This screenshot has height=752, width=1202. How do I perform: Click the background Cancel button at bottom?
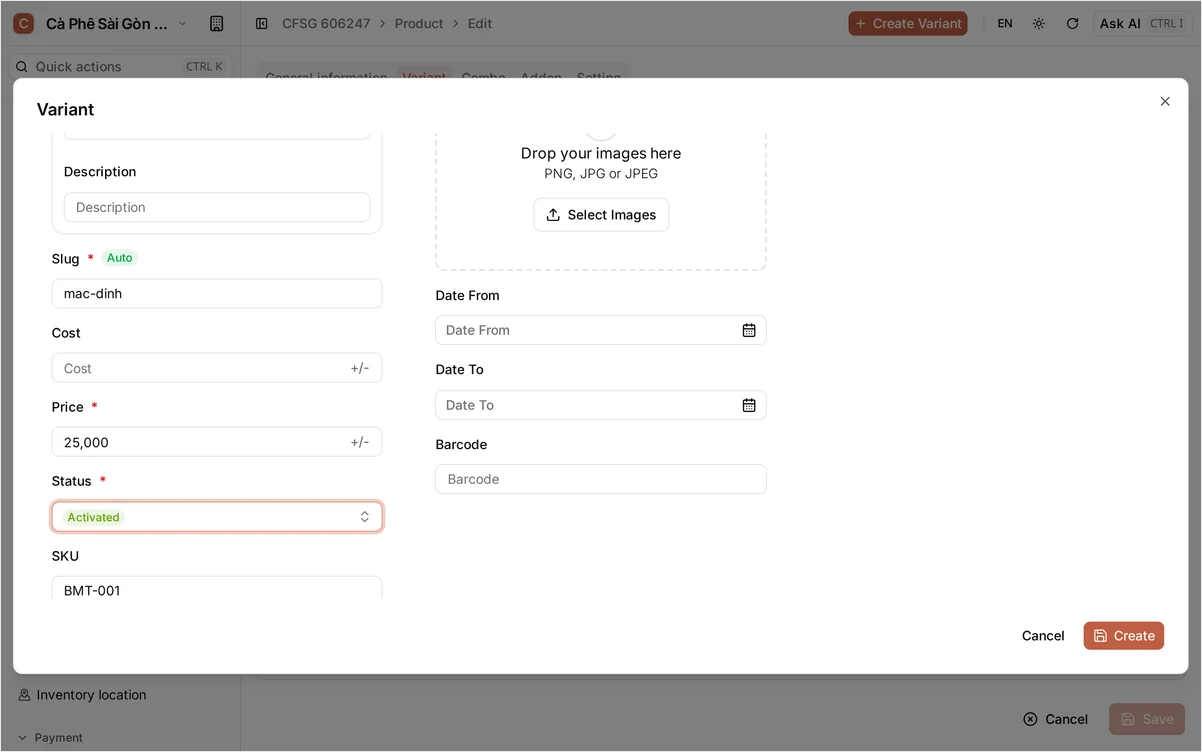tap(1056, 719)
